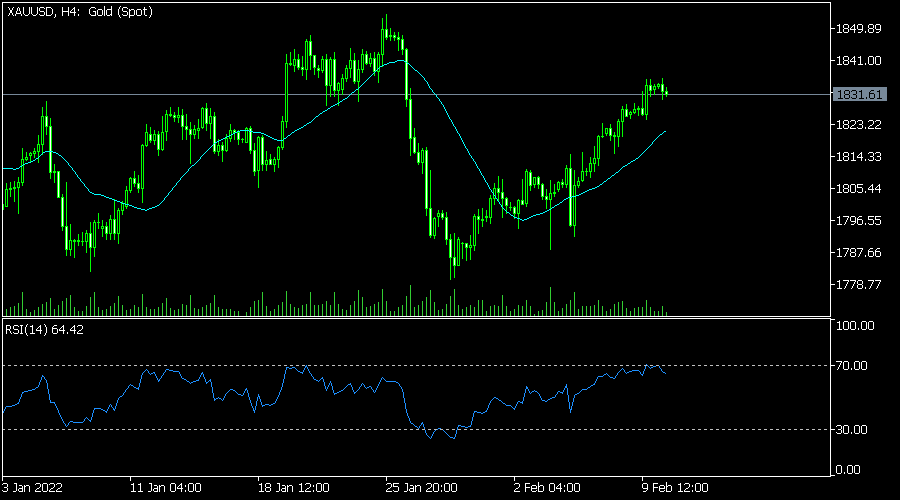Image resolution: width=900 pixels, height=500 pixels.
Task: Select the current price tag 1831.61
Action: coord(859,94)
